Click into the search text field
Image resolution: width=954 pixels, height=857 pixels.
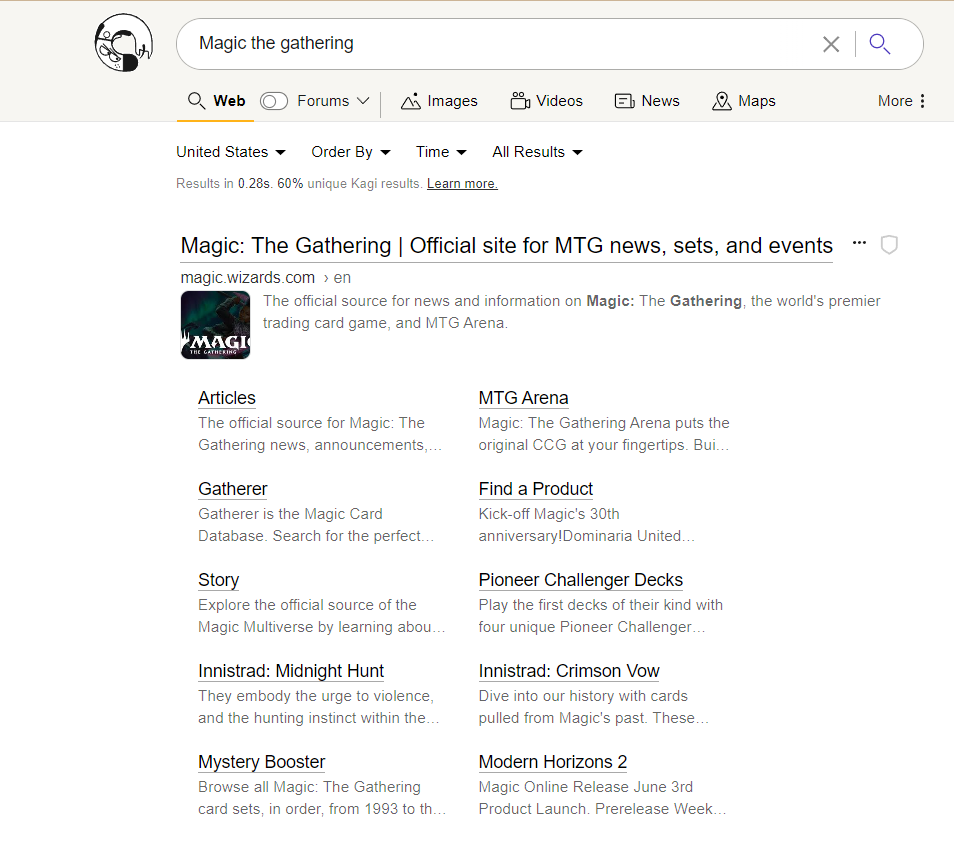pos(500,44)
